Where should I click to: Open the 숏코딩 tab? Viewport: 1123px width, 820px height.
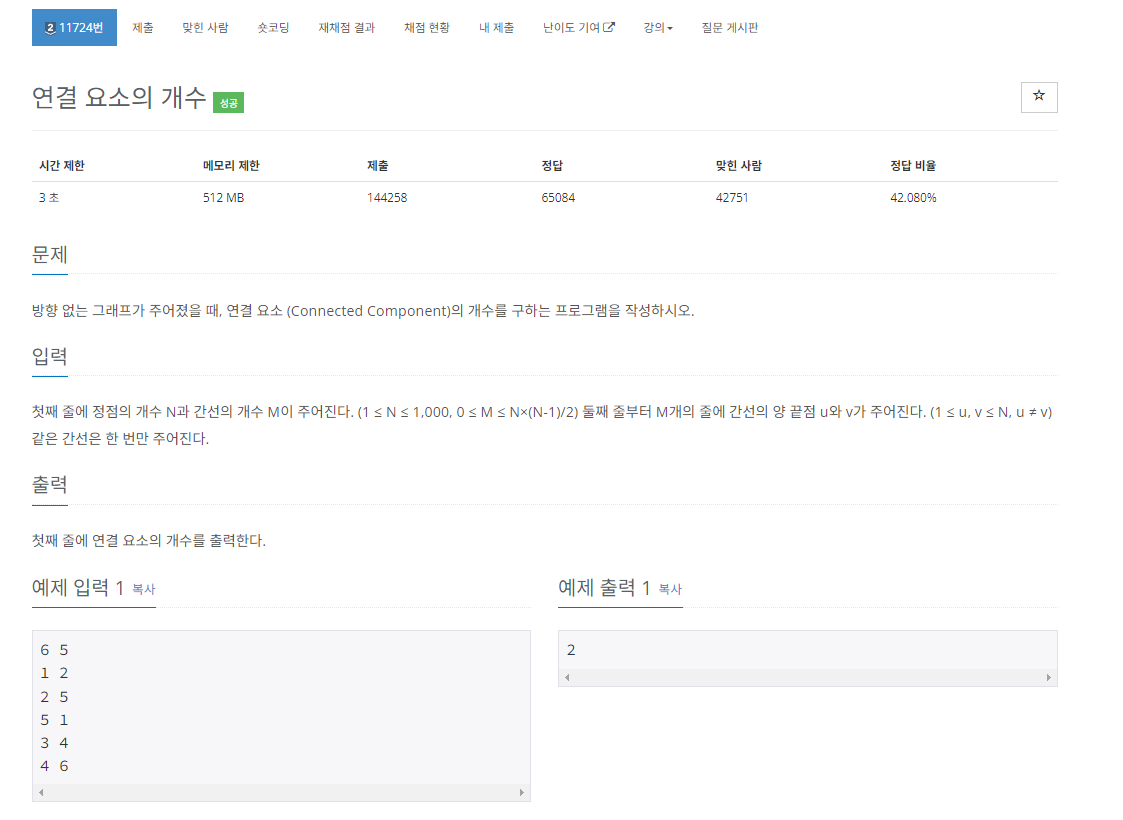pyautogui.click(x=273, y=27)
